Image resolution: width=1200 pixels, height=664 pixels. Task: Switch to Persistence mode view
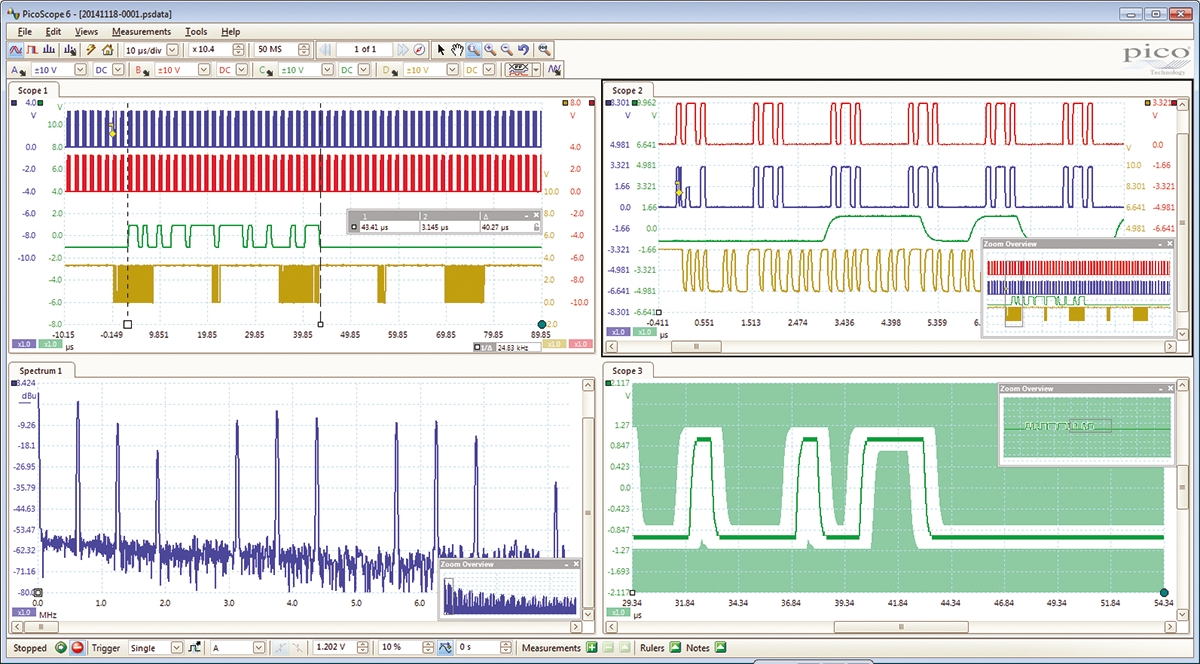(x=34, y=48)
